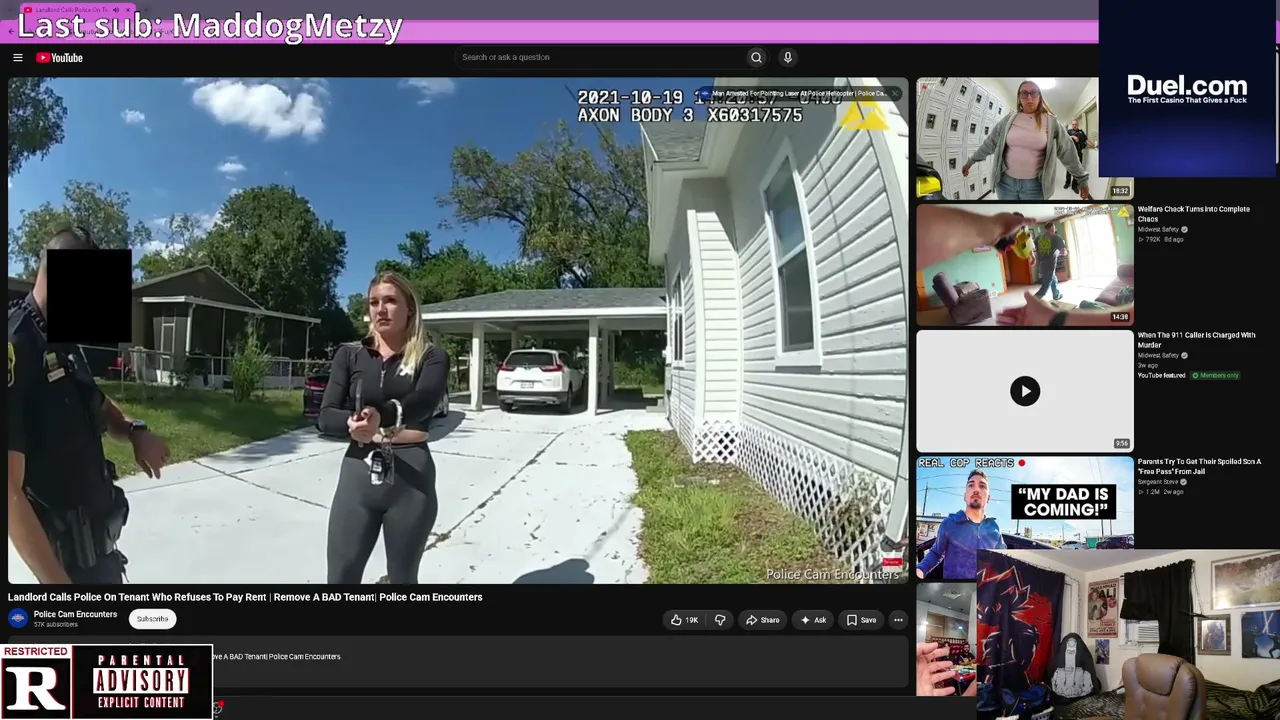Go to YouTube home via the logo
The image size is (1280, 720).
point(60,58)
